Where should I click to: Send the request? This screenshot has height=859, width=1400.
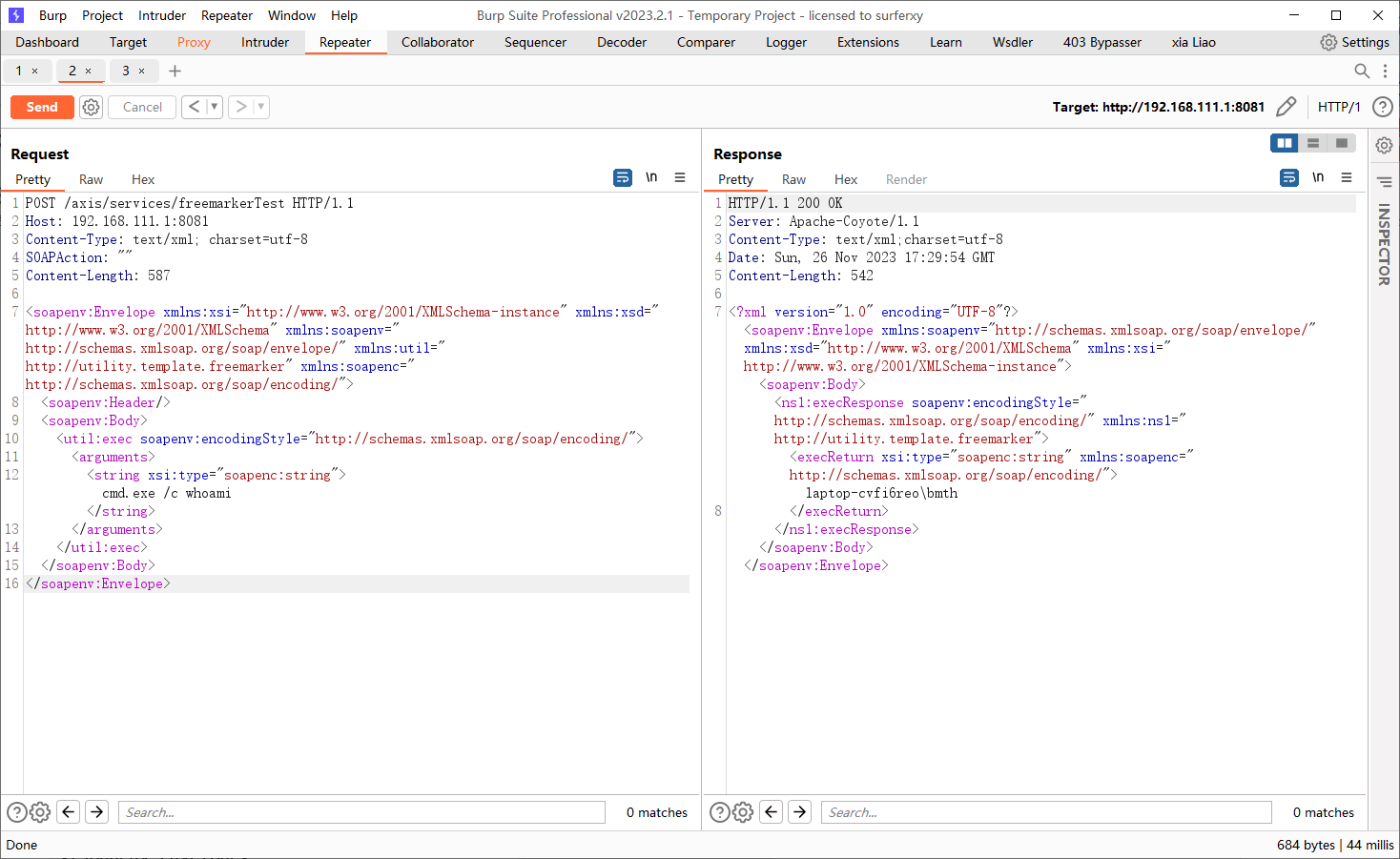click(42, 107)
